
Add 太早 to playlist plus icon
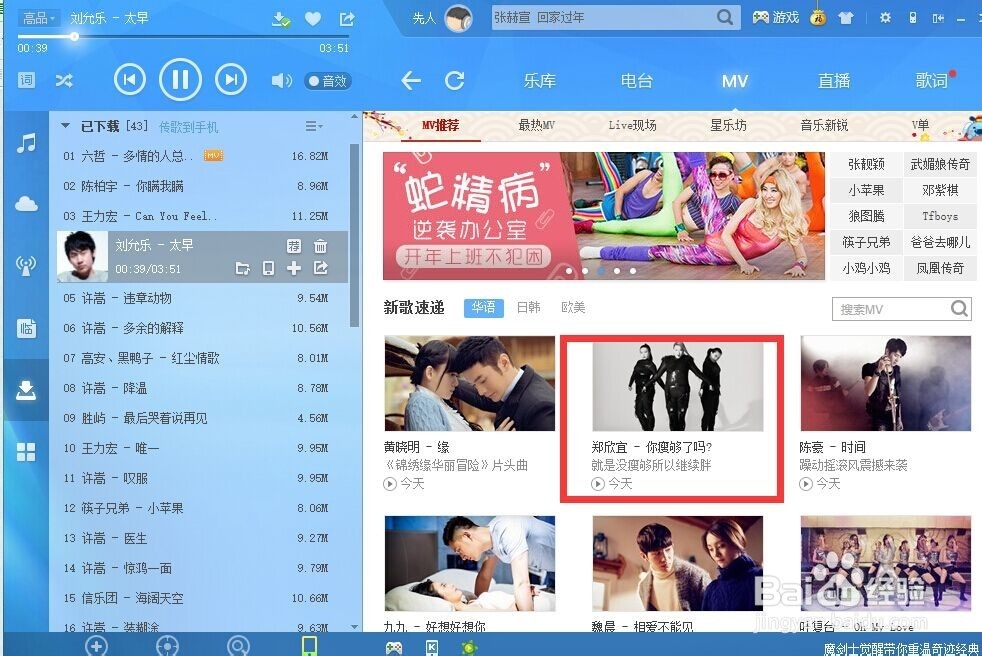[x=294, y=269]
